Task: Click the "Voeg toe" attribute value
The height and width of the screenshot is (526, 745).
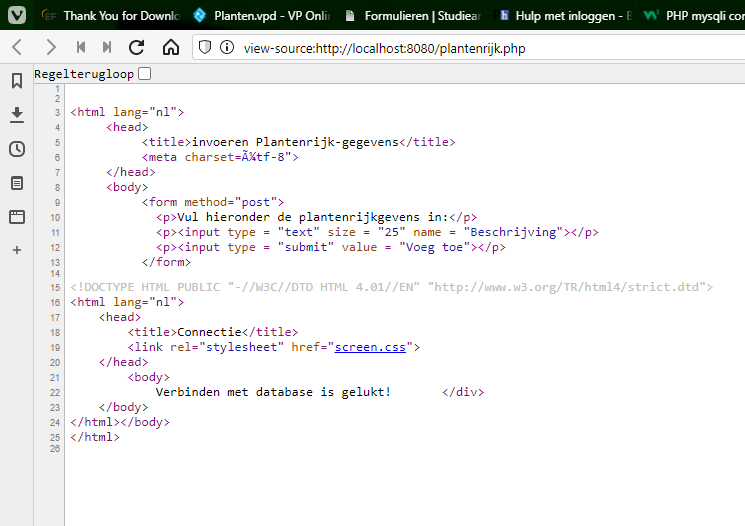Action: [x=435, y=247]
